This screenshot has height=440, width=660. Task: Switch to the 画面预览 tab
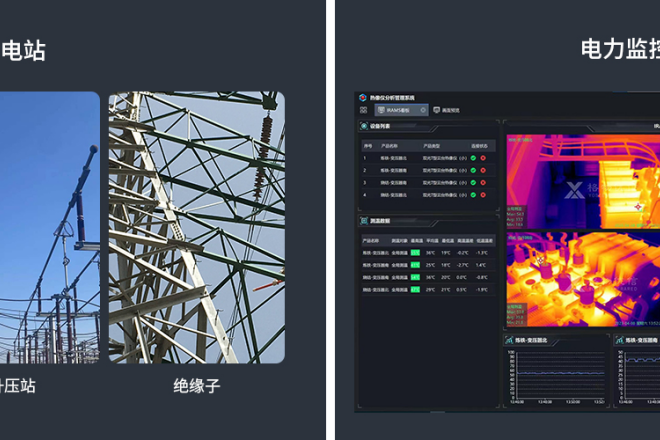[449, 110]
